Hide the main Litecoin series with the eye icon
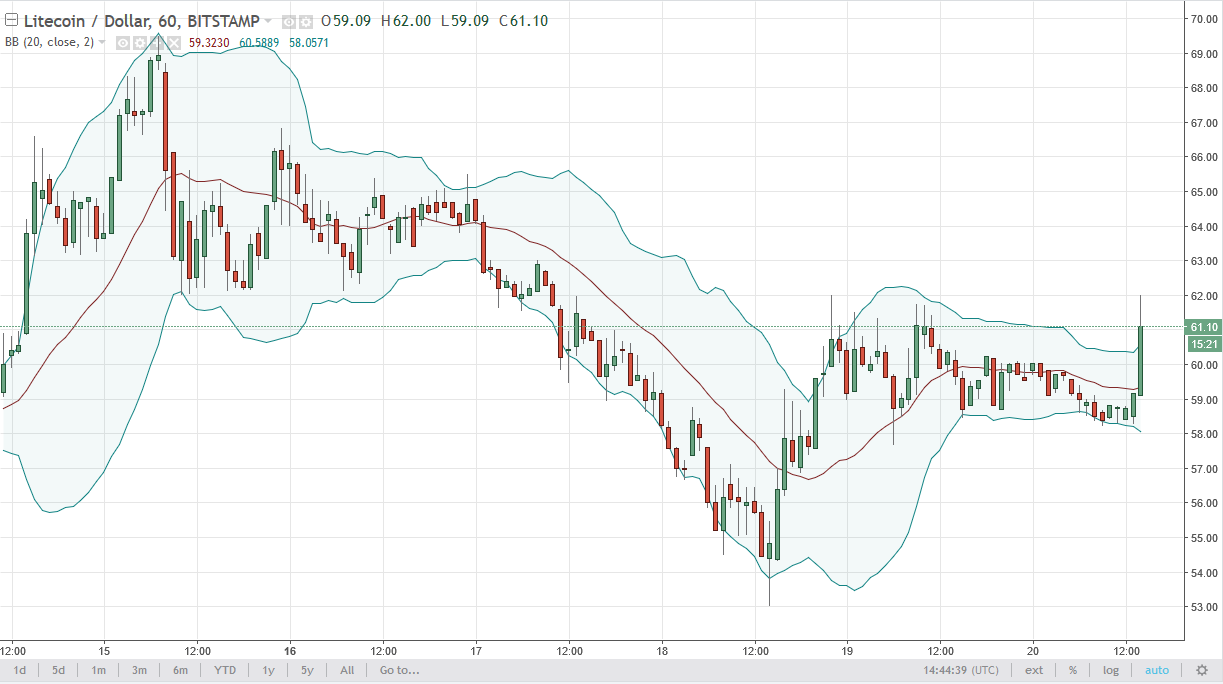1223x684 pixels. 288,21
